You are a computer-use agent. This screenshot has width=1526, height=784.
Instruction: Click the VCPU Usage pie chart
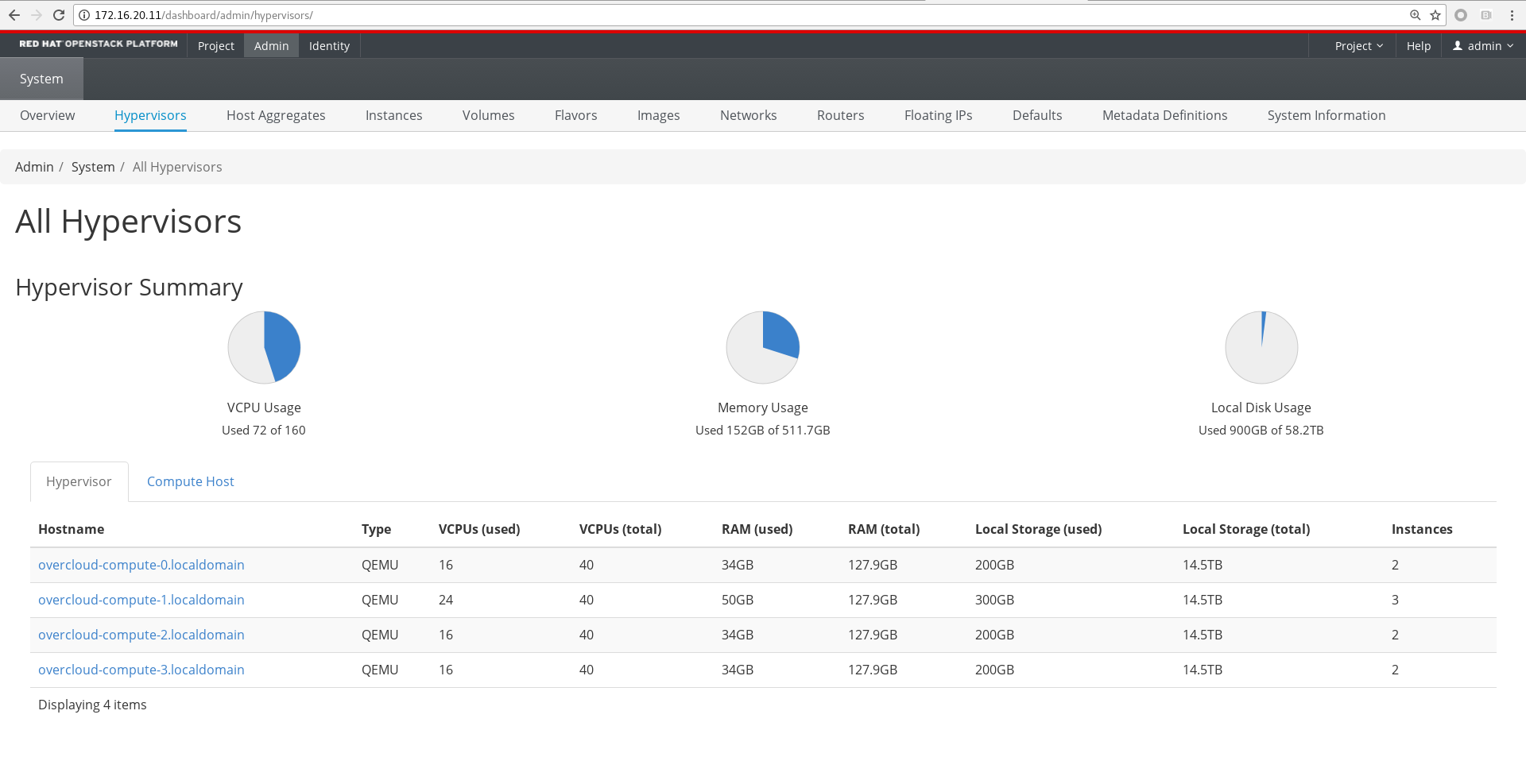pos(264,347)
